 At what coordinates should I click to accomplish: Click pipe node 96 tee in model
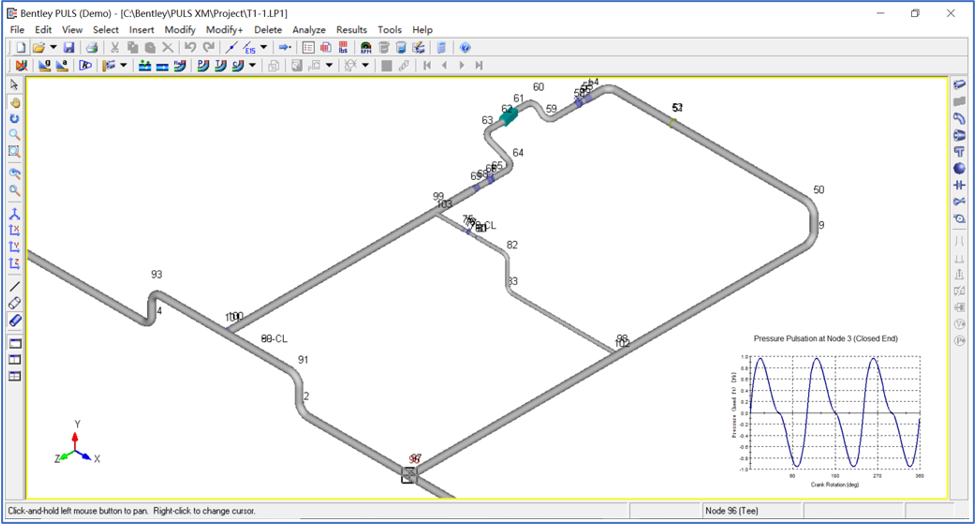pyautogui.click(x=409, y=474)
